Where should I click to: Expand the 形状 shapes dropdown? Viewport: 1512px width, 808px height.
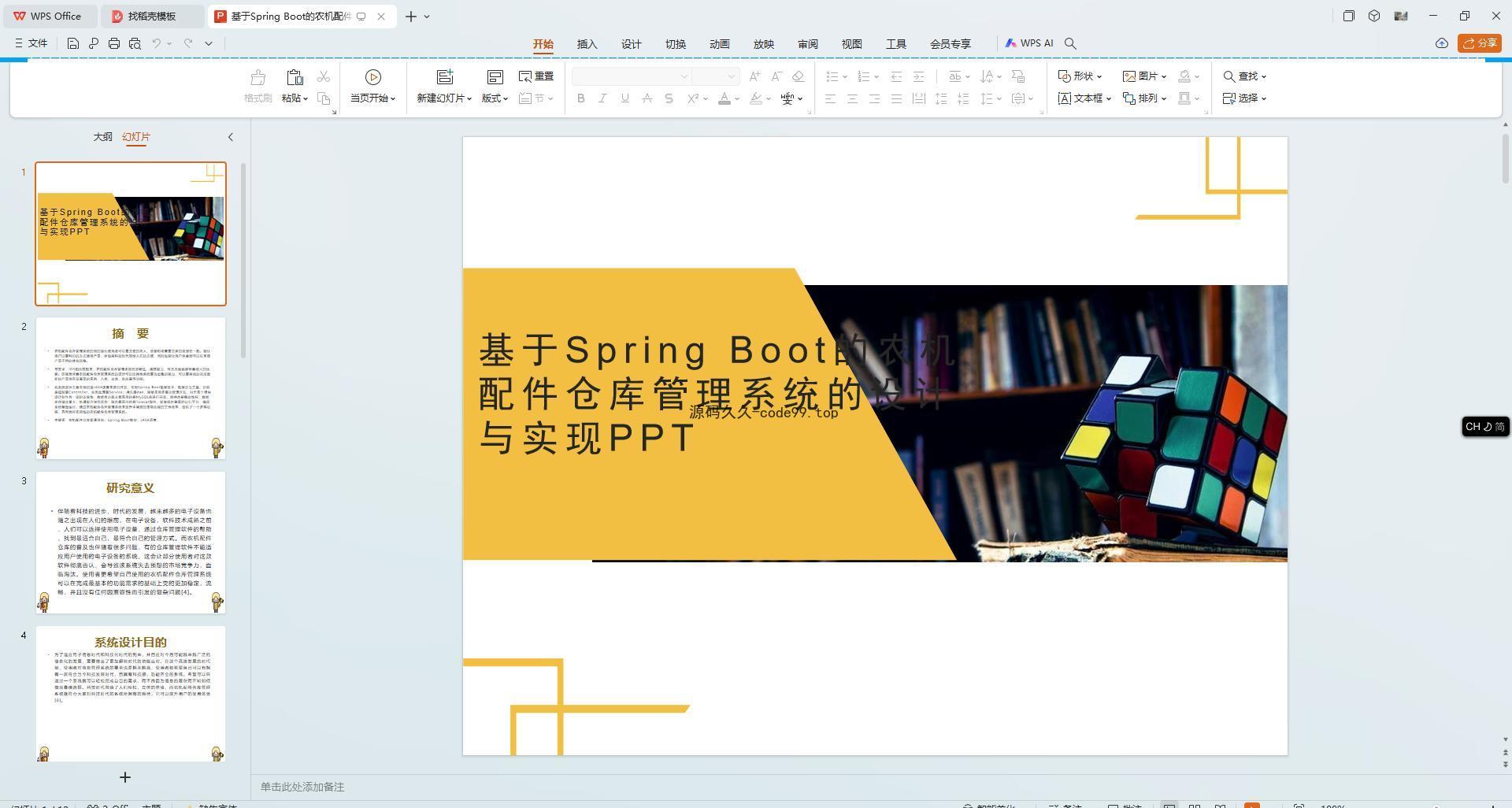[1080, 76]
